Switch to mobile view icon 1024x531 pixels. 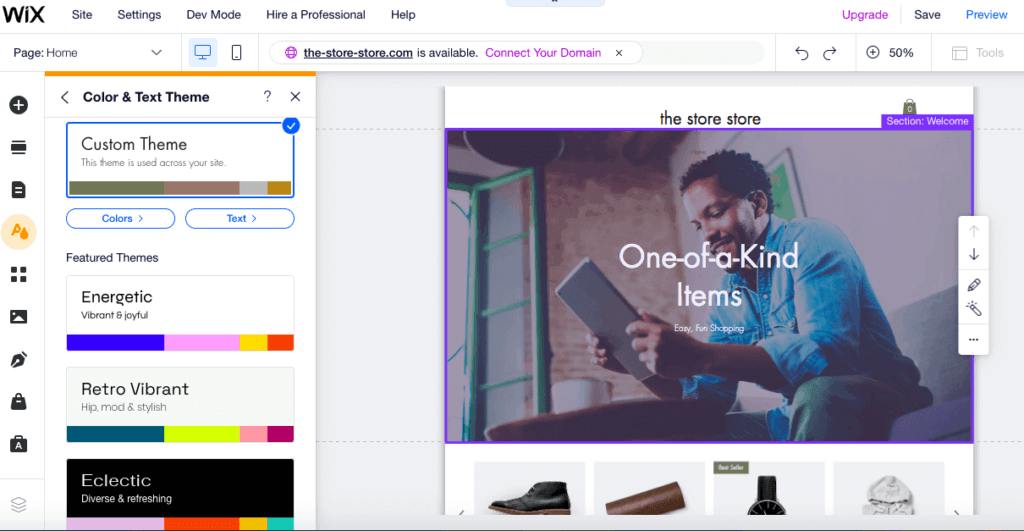(236, 52)
